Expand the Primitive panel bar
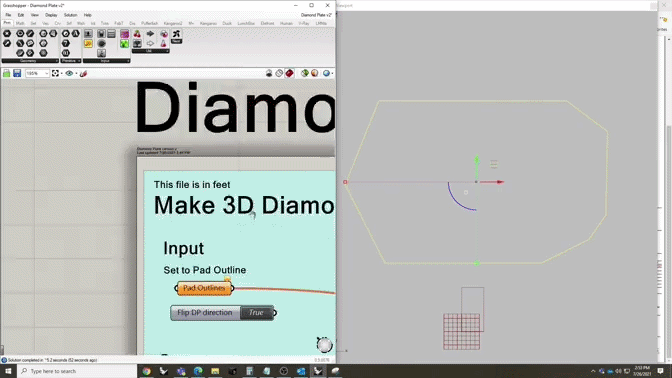Image resolution: width=672 pixels, height=378 pixels. [71, 61]
